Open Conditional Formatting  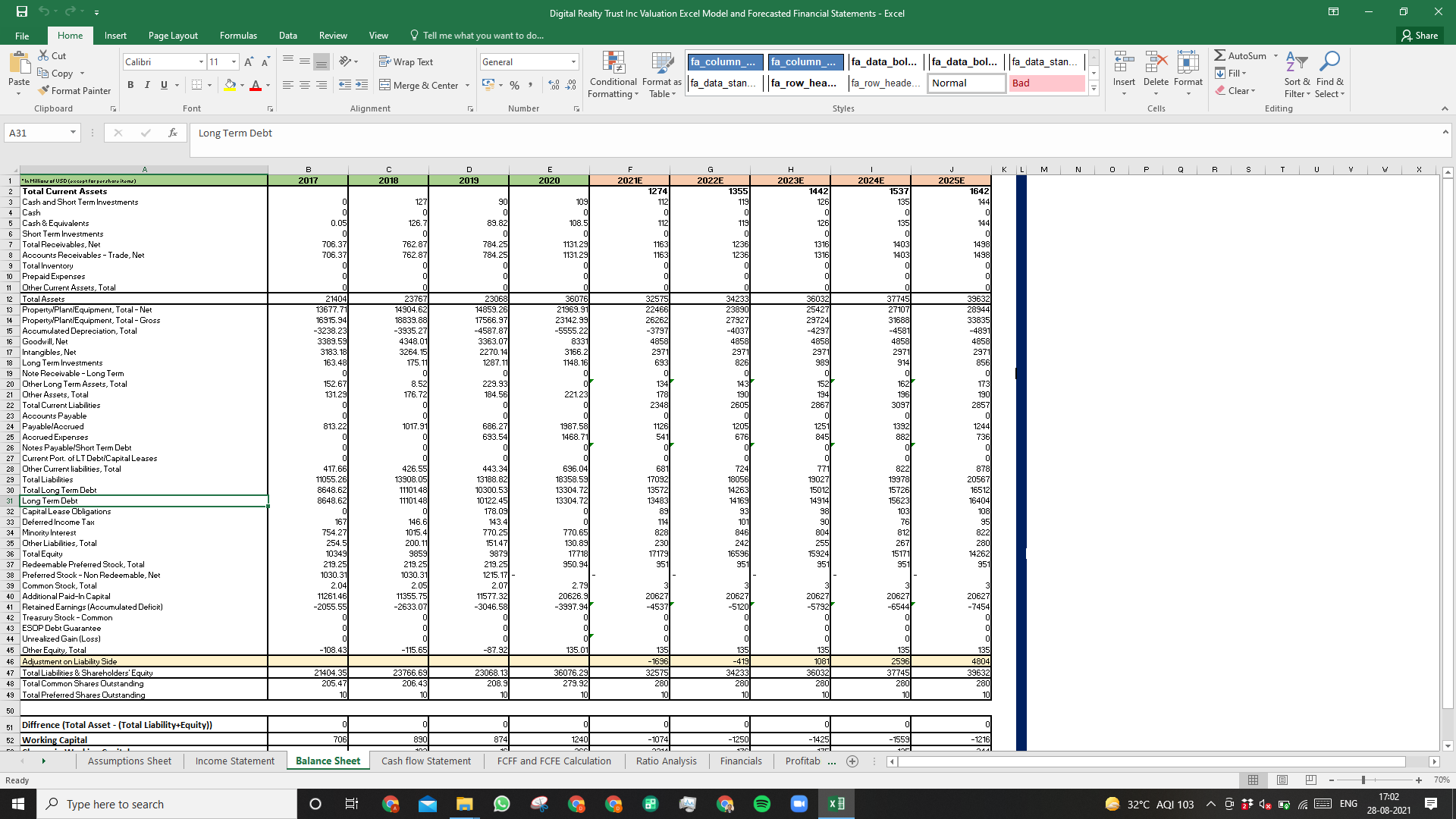pos(613,74)
